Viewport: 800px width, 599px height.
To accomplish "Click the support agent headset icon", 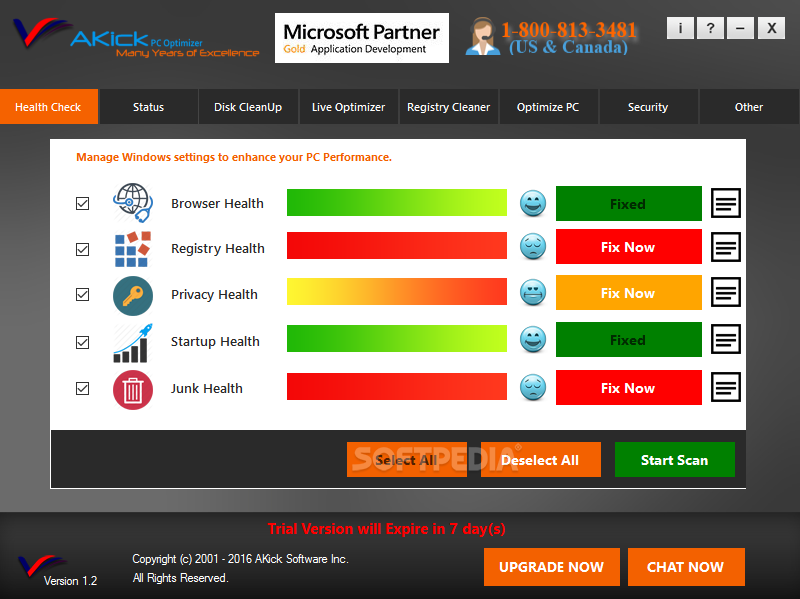I will click(x=483, y=36).
